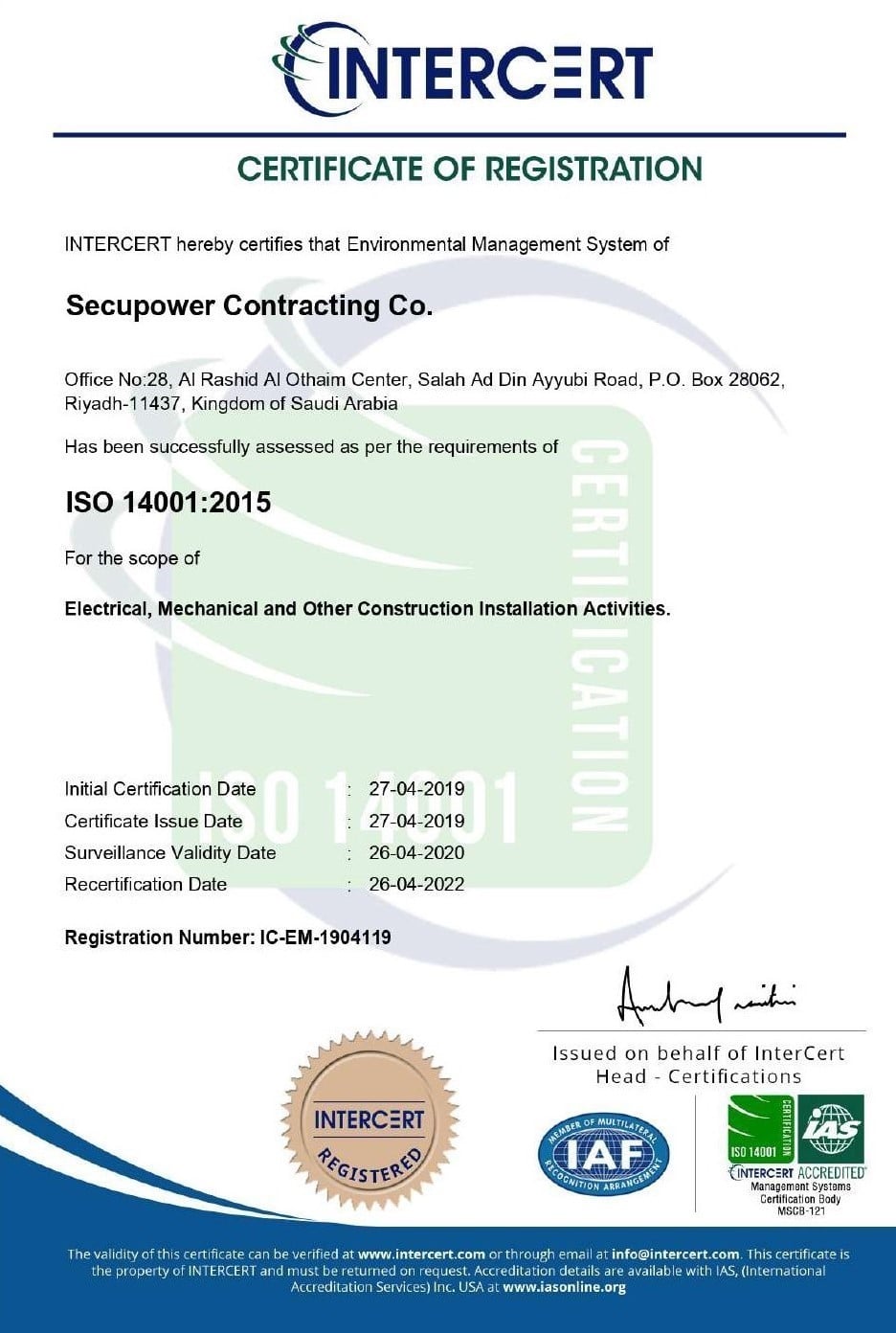The image size is (896, 1333).
Task: Click the scope line about Electrical, Mechanical activities
Action: [x=368, y=609]
